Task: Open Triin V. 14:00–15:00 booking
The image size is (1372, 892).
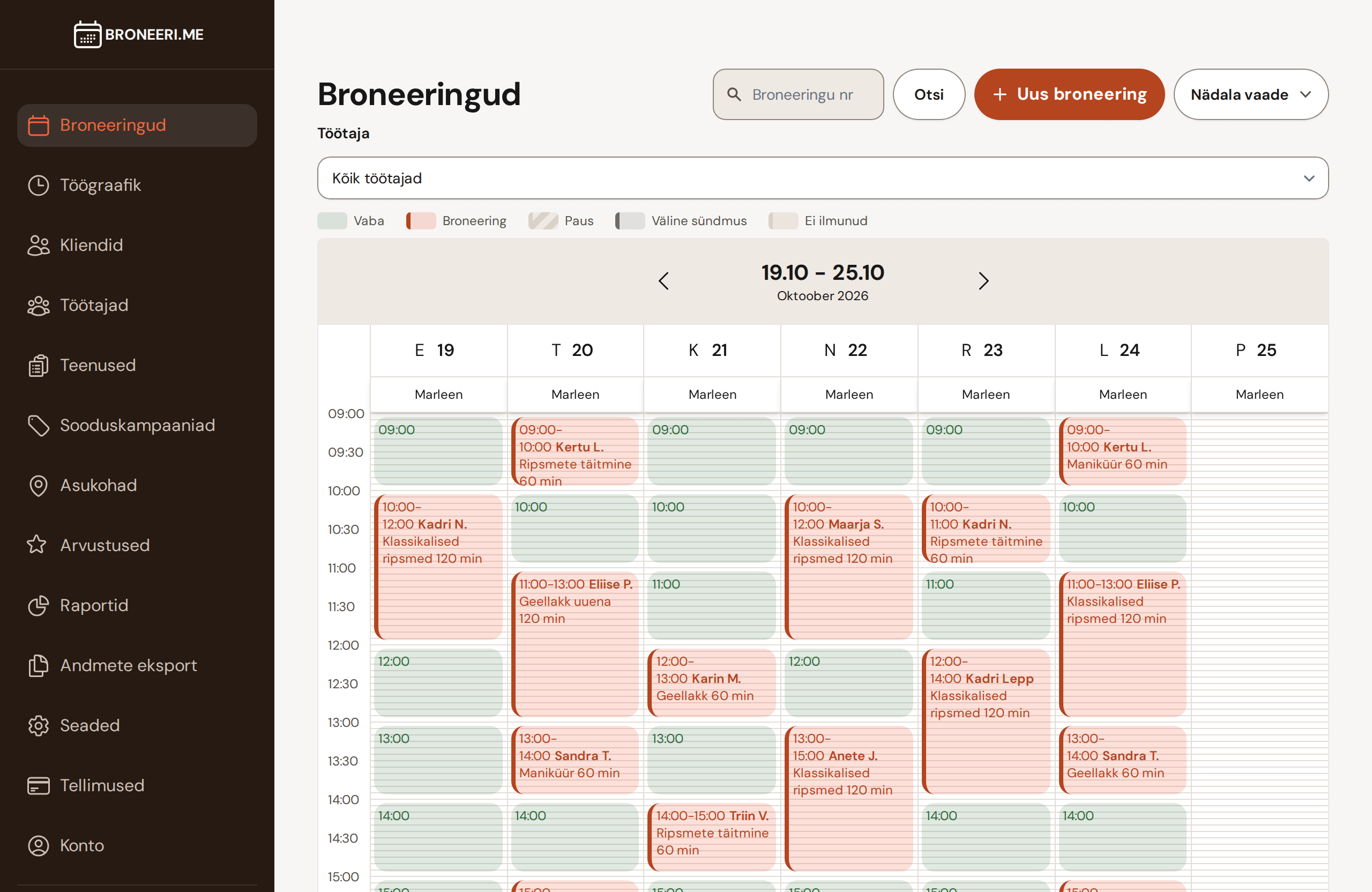Action: tap(711, 837)
